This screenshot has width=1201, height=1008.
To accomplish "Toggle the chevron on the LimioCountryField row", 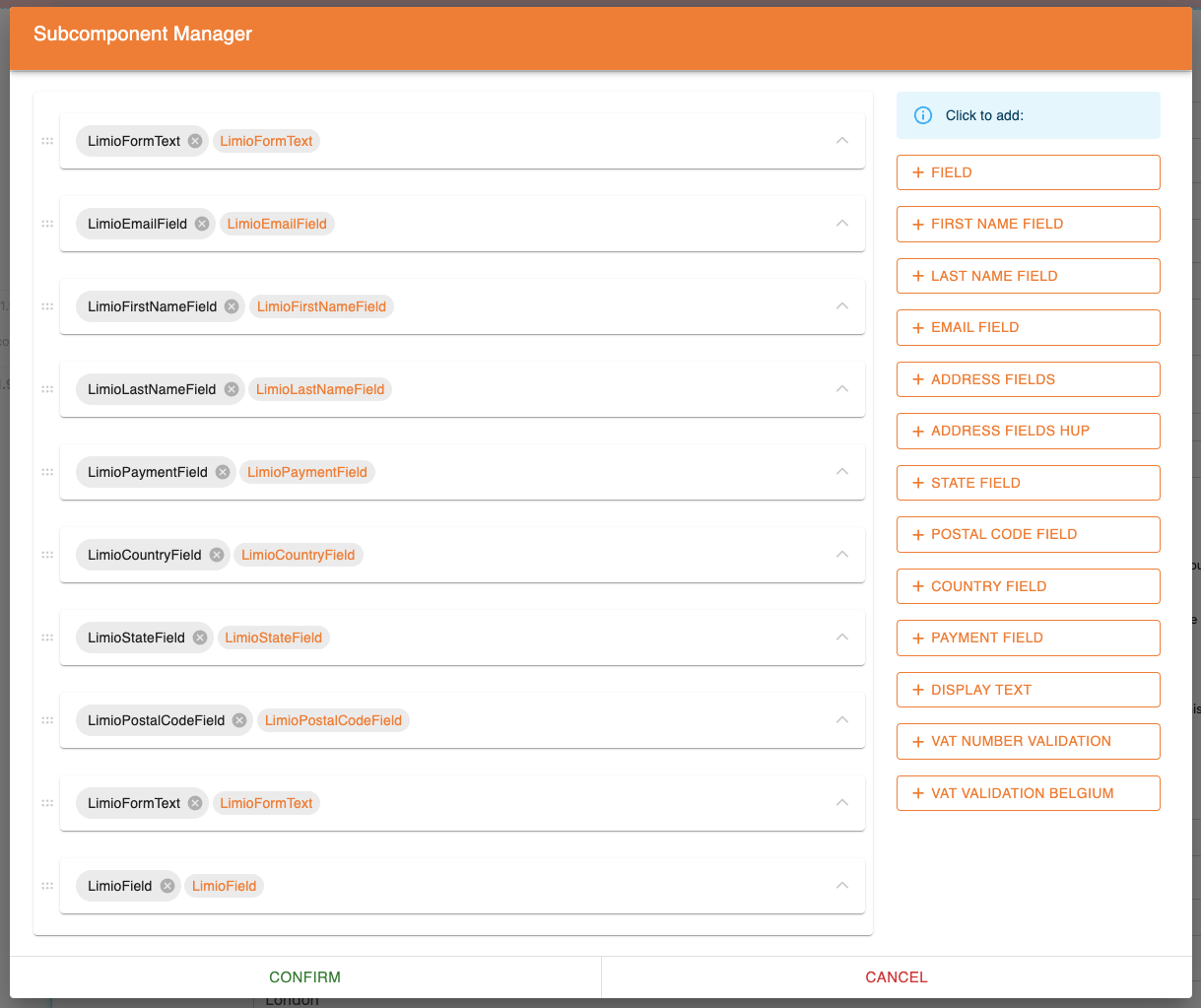I will click(842, 555).
